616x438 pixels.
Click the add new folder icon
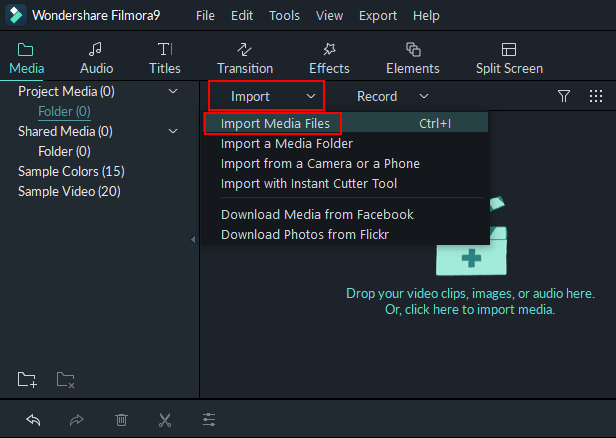click(x=28, y=380)
